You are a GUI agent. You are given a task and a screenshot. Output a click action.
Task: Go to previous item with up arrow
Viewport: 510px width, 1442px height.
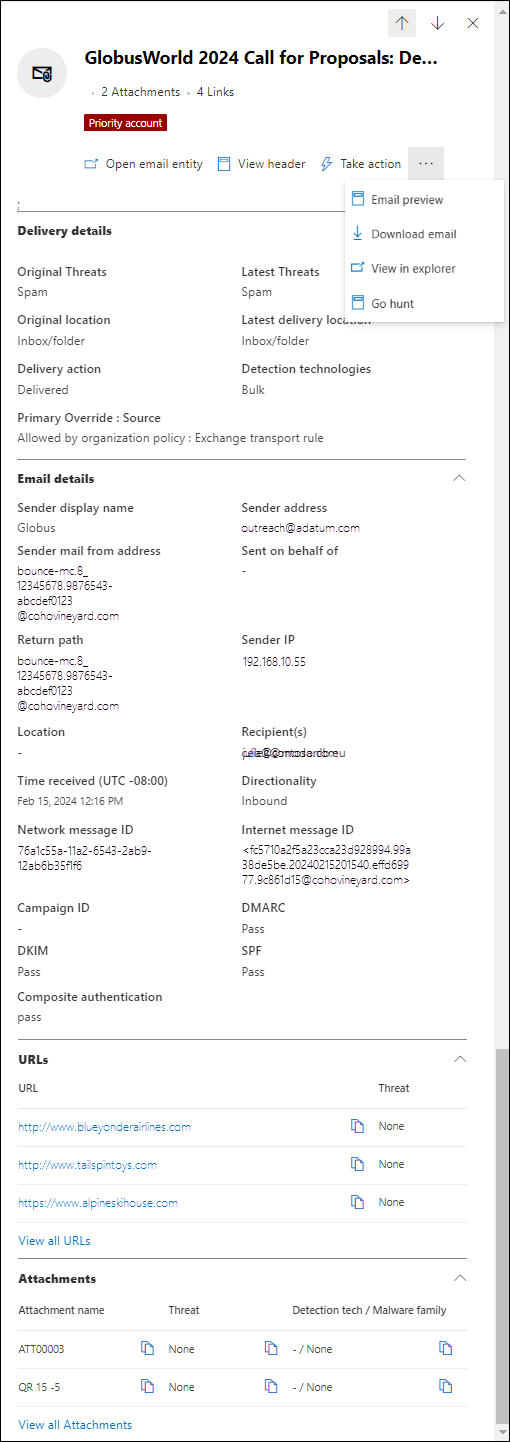pyautogui.click(x=402, y=23)
